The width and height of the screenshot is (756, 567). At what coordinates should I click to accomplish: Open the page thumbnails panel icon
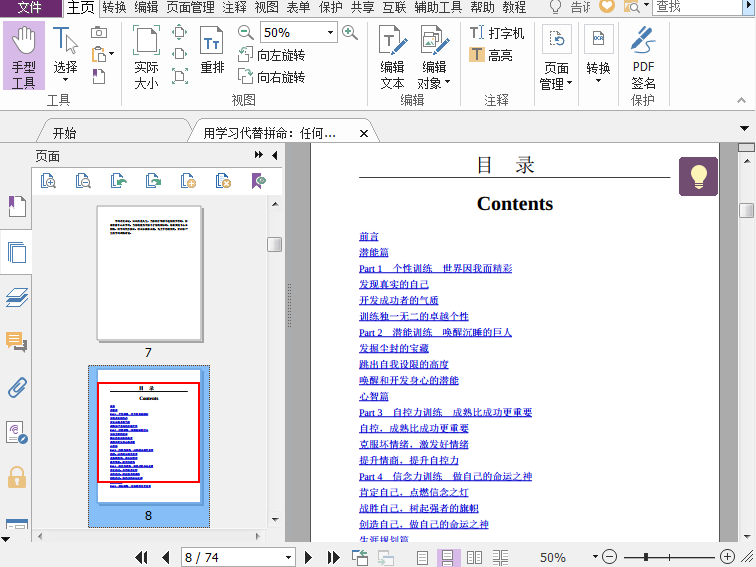(x=17, y=252)
